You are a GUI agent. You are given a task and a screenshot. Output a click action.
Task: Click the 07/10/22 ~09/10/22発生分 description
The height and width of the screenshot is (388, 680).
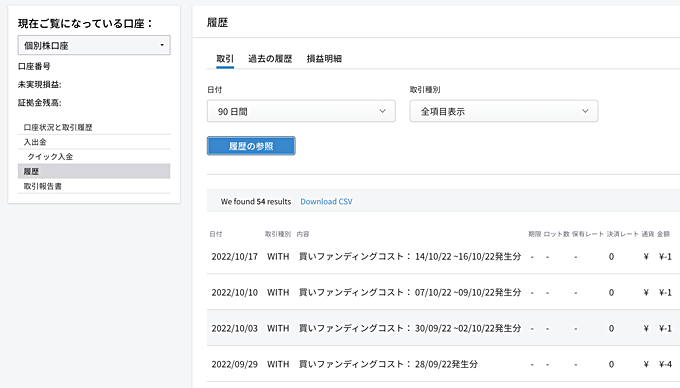[x=410, y=293]
